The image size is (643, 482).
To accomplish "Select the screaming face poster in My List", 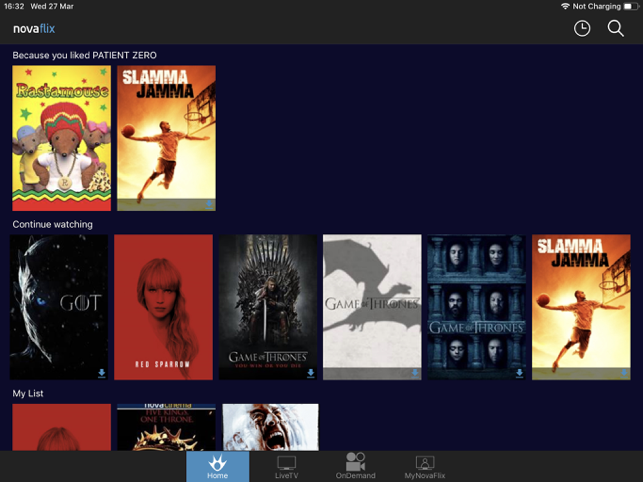I will click(x=270, y=427).
